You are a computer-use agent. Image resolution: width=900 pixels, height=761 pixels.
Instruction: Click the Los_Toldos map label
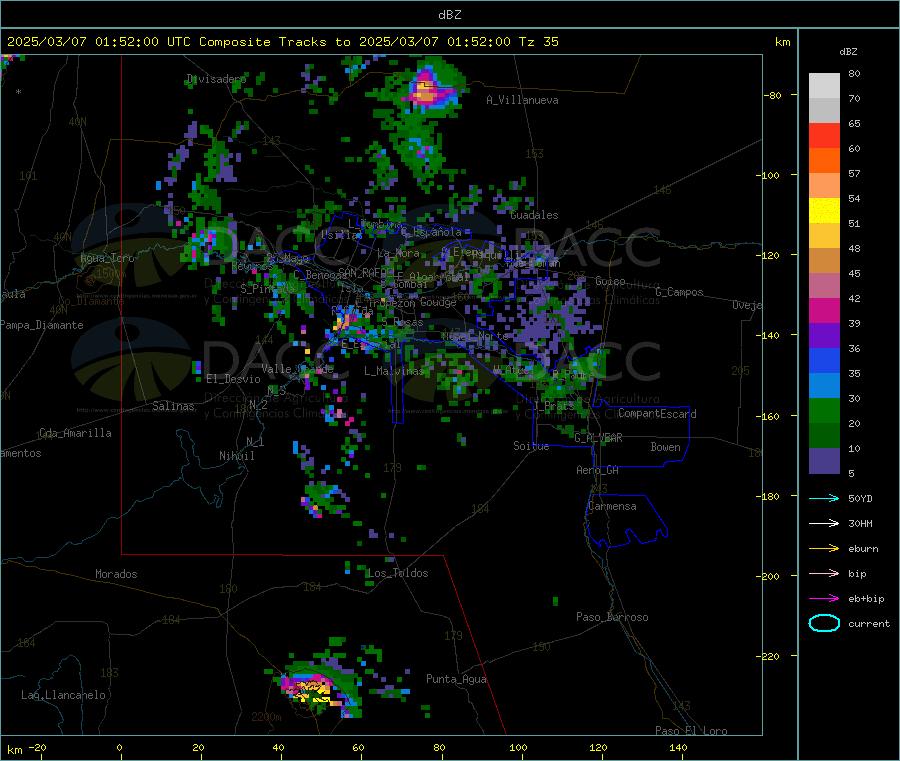[398, 573]
